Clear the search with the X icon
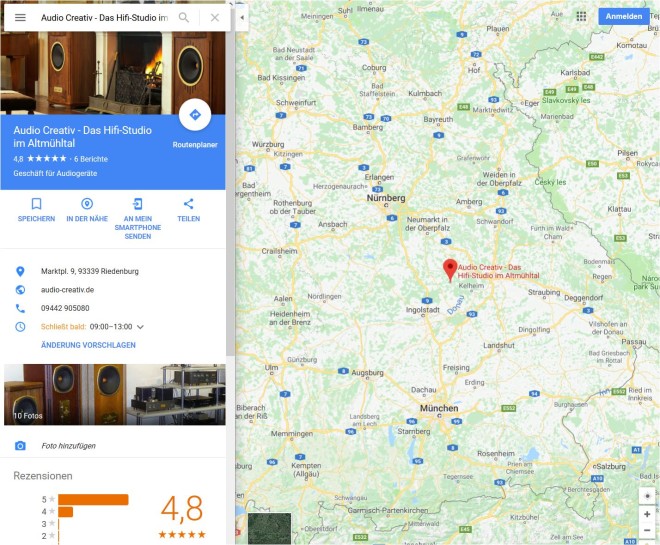Image resolution: width=660 pixels, height=545 pixels. click(x=215, y=17)
